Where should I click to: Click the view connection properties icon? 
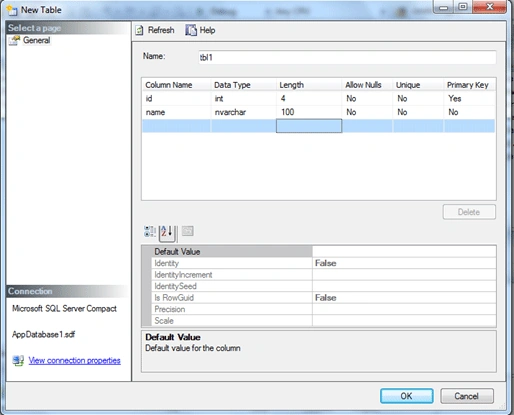pyautogui.click(x=18, y=360)
